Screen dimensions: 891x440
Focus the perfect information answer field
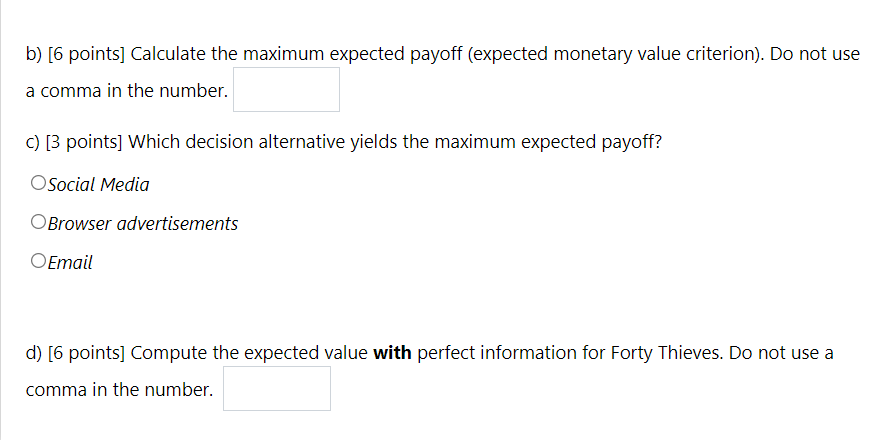coord(276,389)
